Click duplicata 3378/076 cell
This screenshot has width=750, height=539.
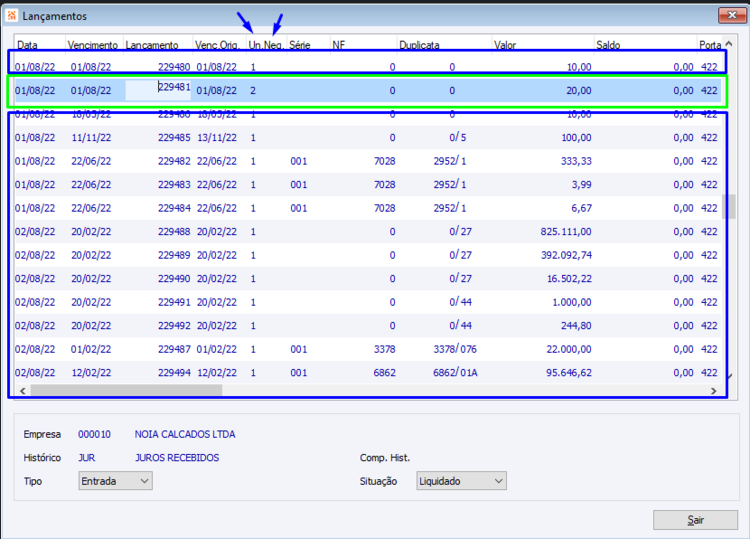point(455,349)
